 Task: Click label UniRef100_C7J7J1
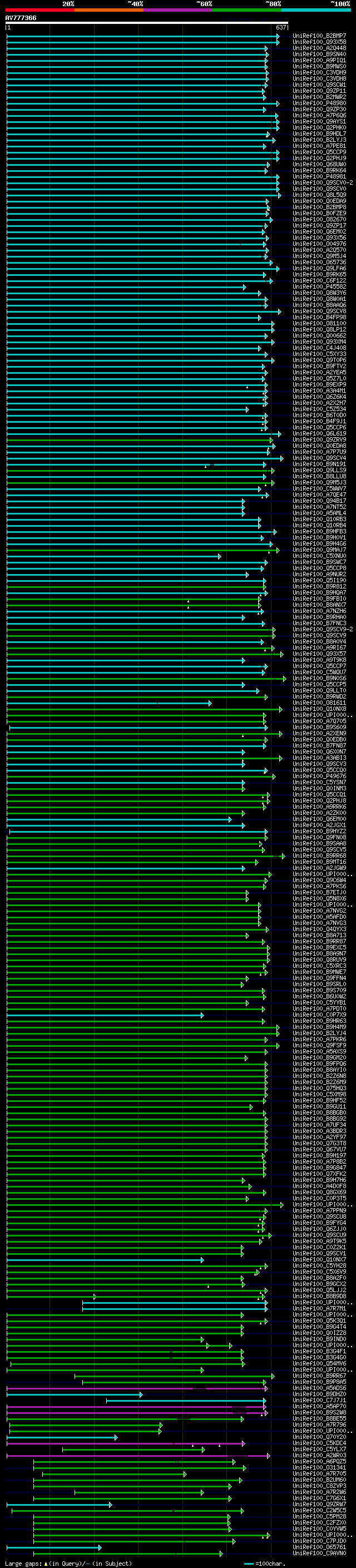[x=319, y=1400]
